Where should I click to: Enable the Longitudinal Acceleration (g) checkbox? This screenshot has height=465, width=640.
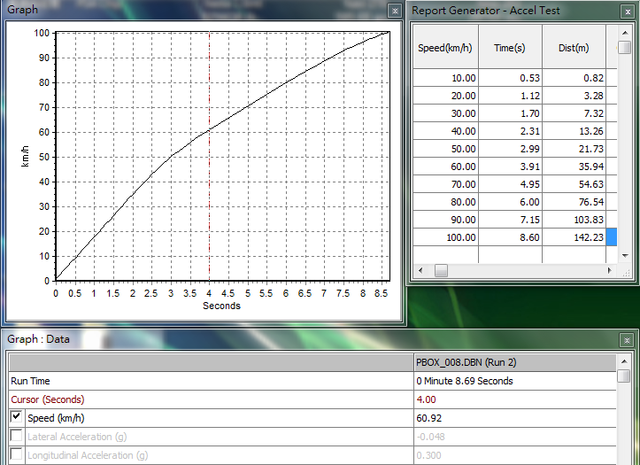16,454
